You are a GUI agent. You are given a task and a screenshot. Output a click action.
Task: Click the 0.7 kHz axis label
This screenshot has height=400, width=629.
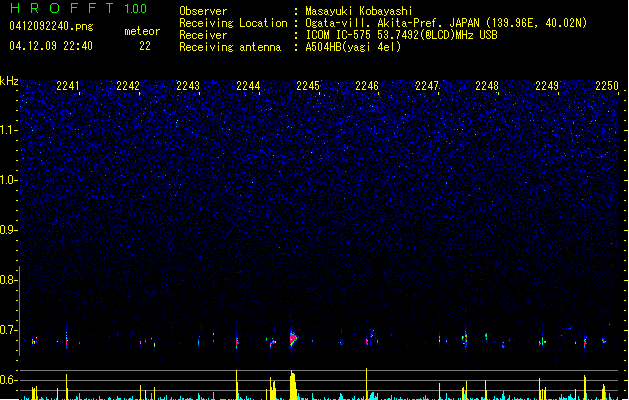(x=8, y=330)
